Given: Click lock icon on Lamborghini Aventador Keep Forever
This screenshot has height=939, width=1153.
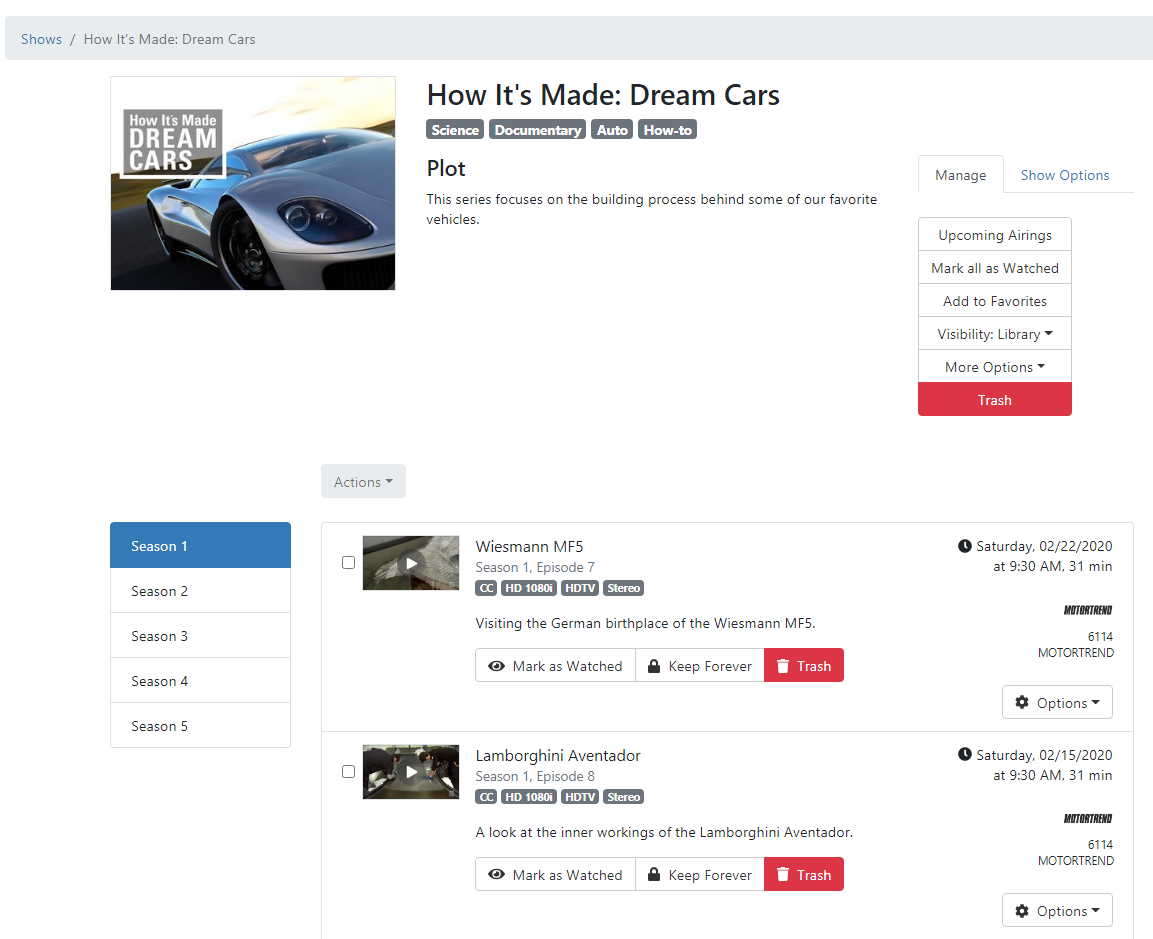Looking at the screenshot, I should (654, 875).
